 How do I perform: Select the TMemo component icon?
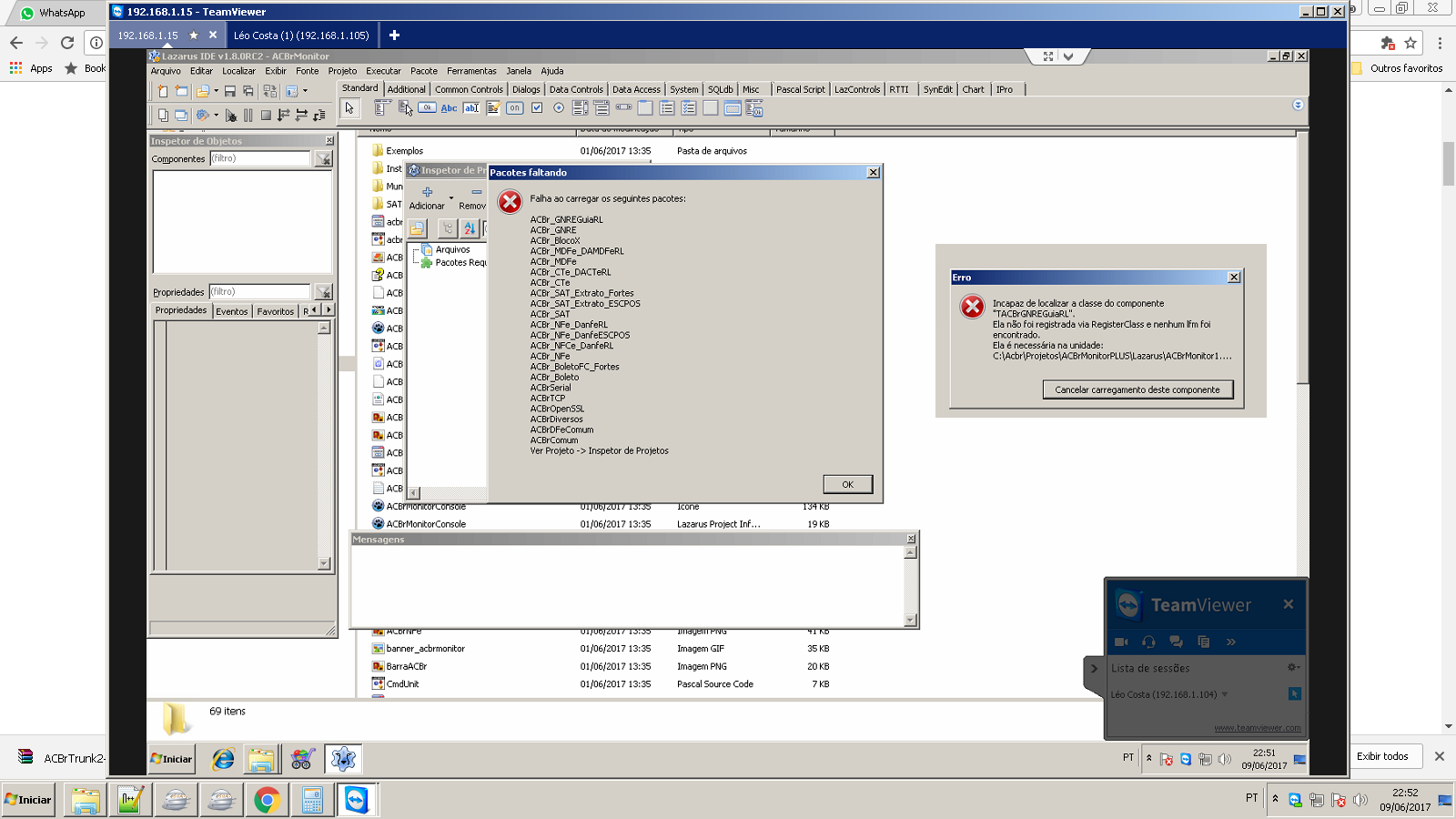(492, 107)
